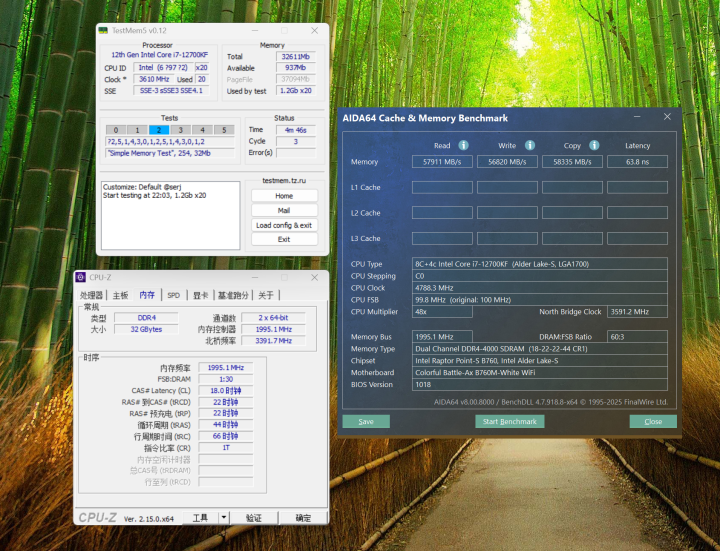Select the 主板 tab in CPU-Z

[120, 295]
